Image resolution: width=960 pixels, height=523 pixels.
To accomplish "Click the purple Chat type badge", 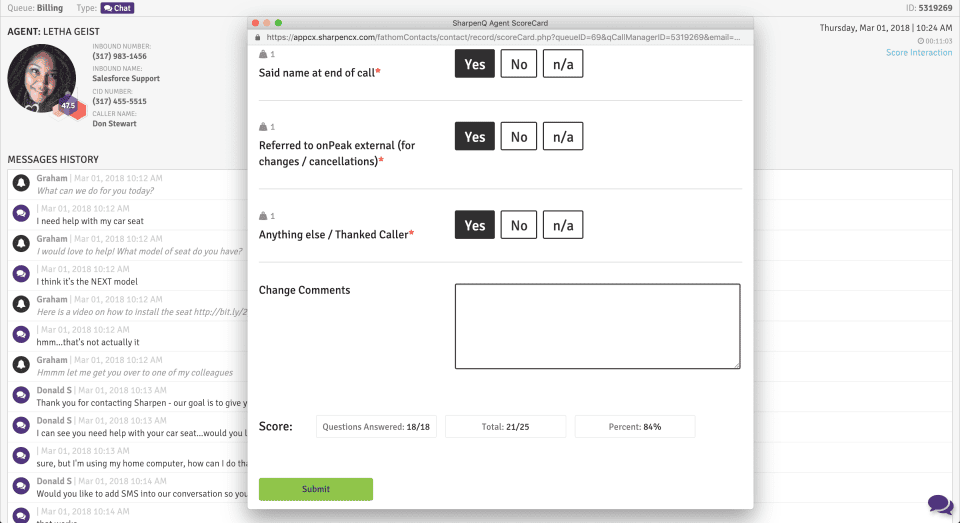I will [x=118, y=8].
